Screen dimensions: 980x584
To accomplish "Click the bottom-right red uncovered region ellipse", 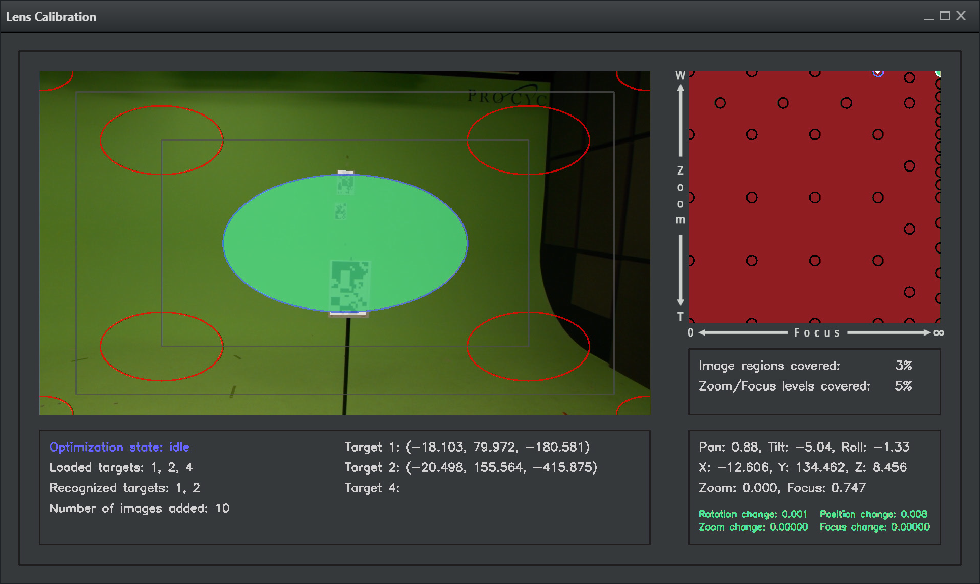I will (x=528, y=343).
